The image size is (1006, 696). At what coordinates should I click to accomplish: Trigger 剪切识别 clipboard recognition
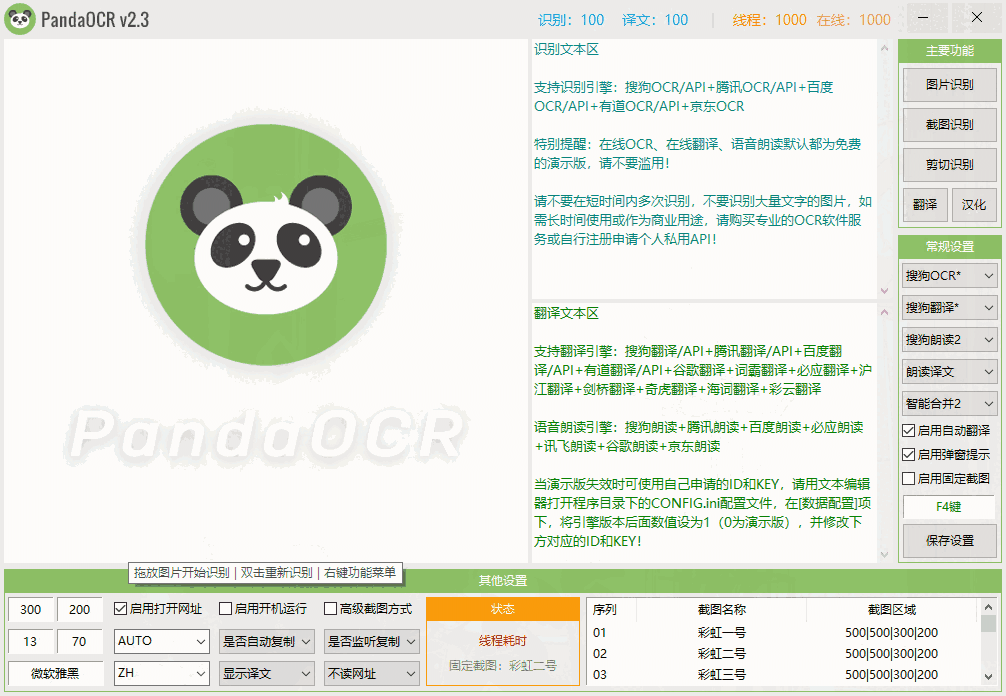tap(948, 165)
